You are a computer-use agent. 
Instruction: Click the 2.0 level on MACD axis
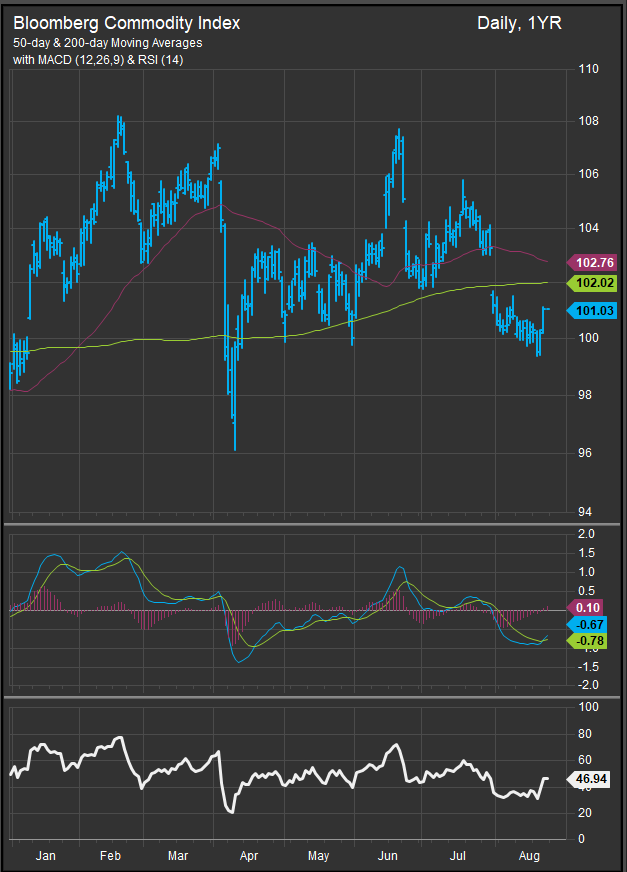[x=587, y=533]
